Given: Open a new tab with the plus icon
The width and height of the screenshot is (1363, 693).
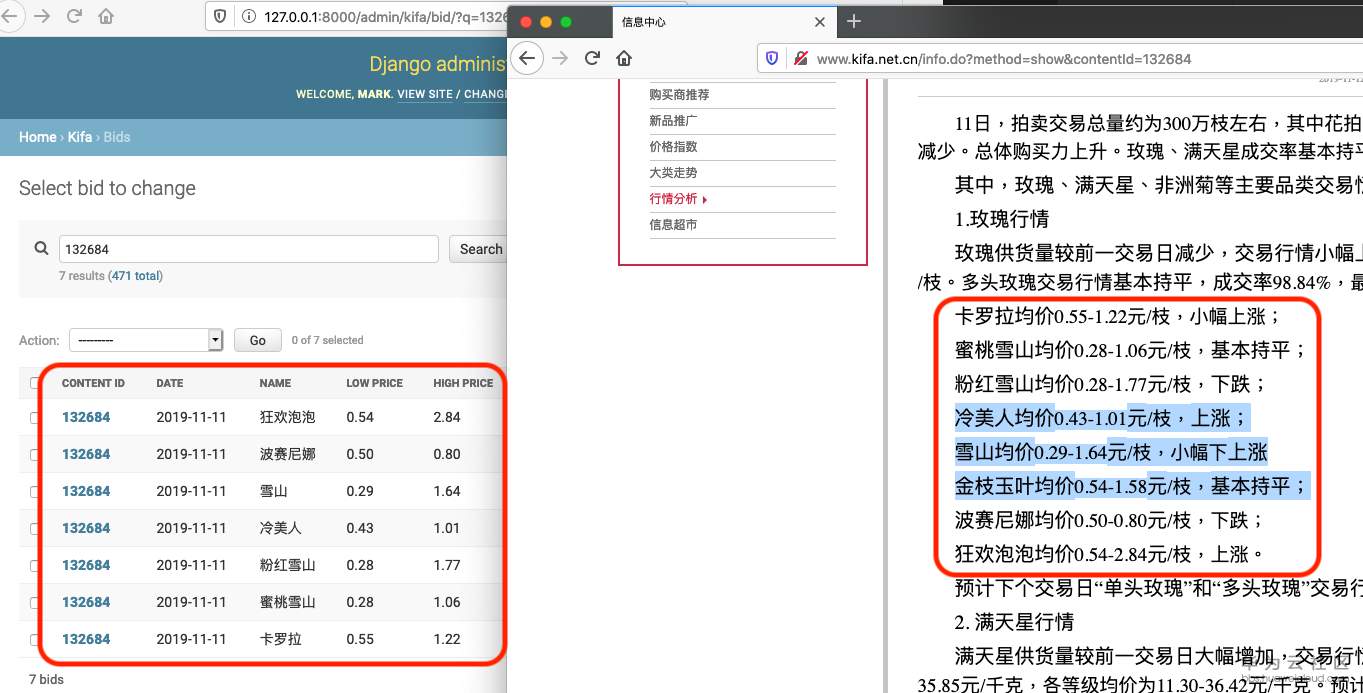Looking at the screenshot, I should tap(853, 21).
